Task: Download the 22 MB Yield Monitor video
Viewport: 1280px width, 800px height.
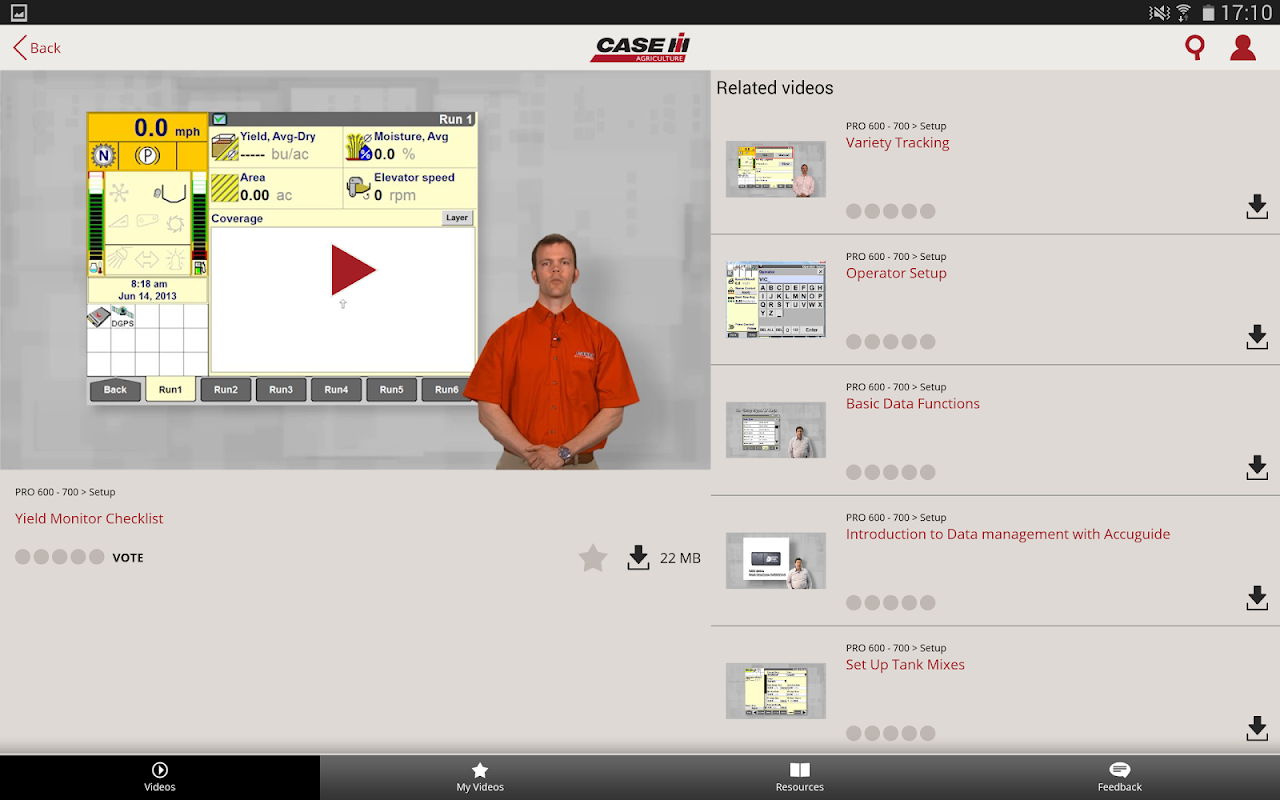Action: pos(638,558)
